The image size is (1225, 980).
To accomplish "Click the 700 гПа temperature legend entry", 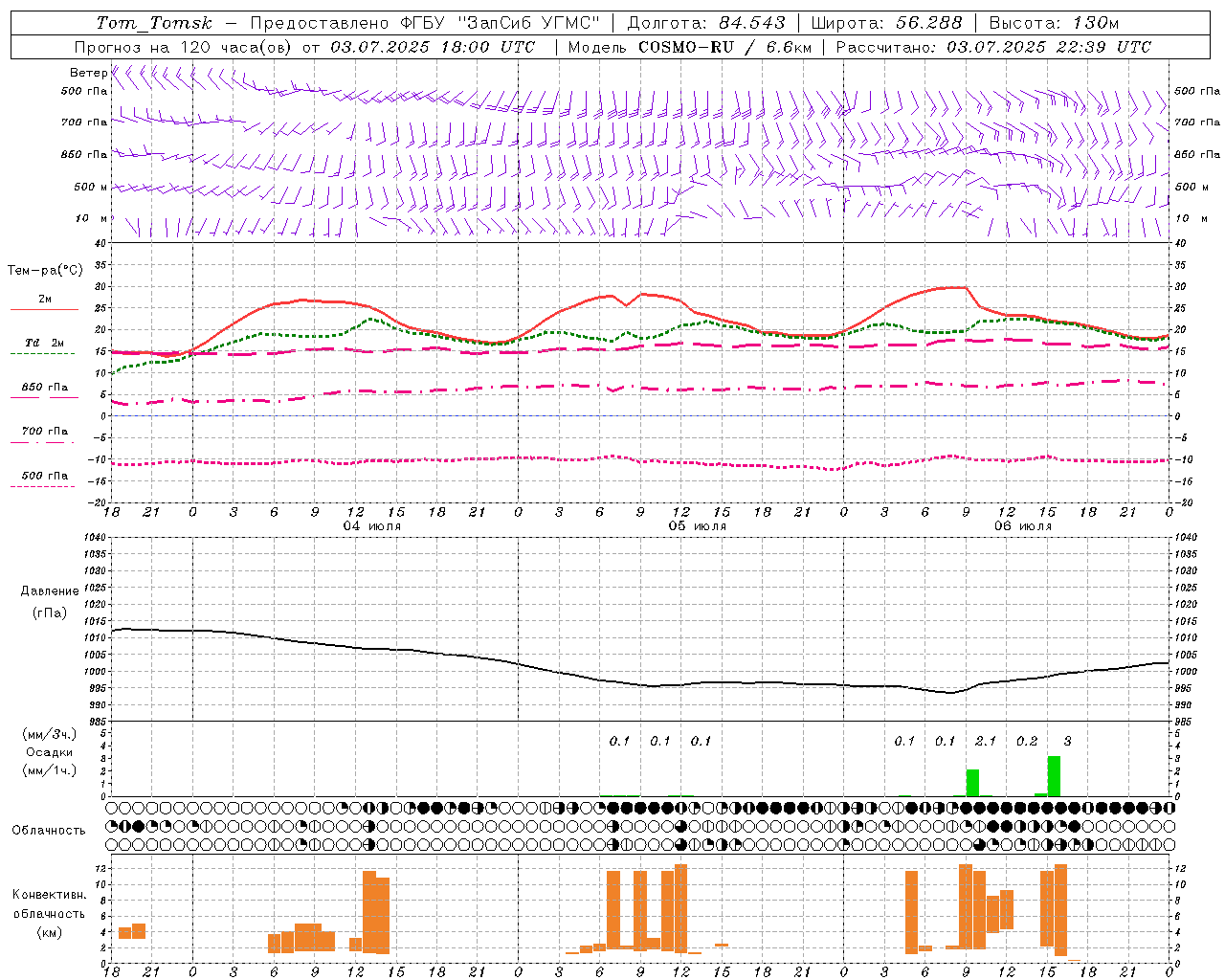I will (x=44, y=431).
